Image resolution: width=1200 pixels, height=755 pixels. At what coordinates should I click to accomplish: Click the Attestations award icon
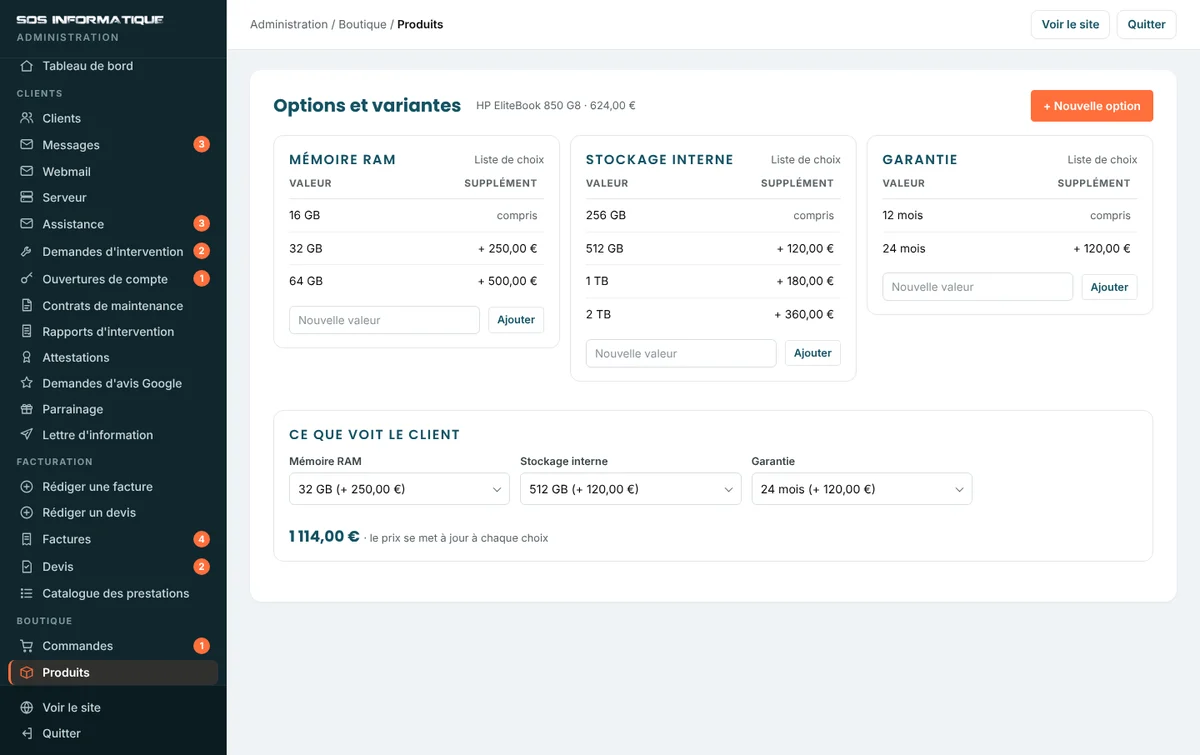(x=27, y=358)
